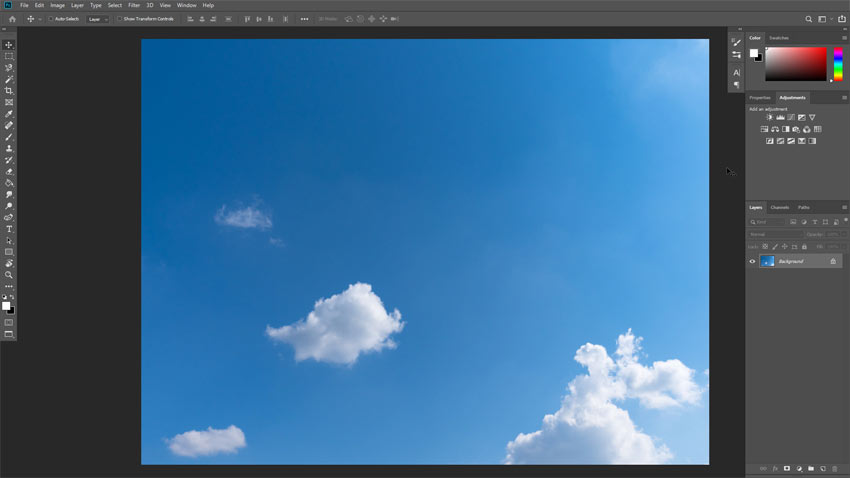
Task: Select the Frame tool
Action: coord(9,102)
